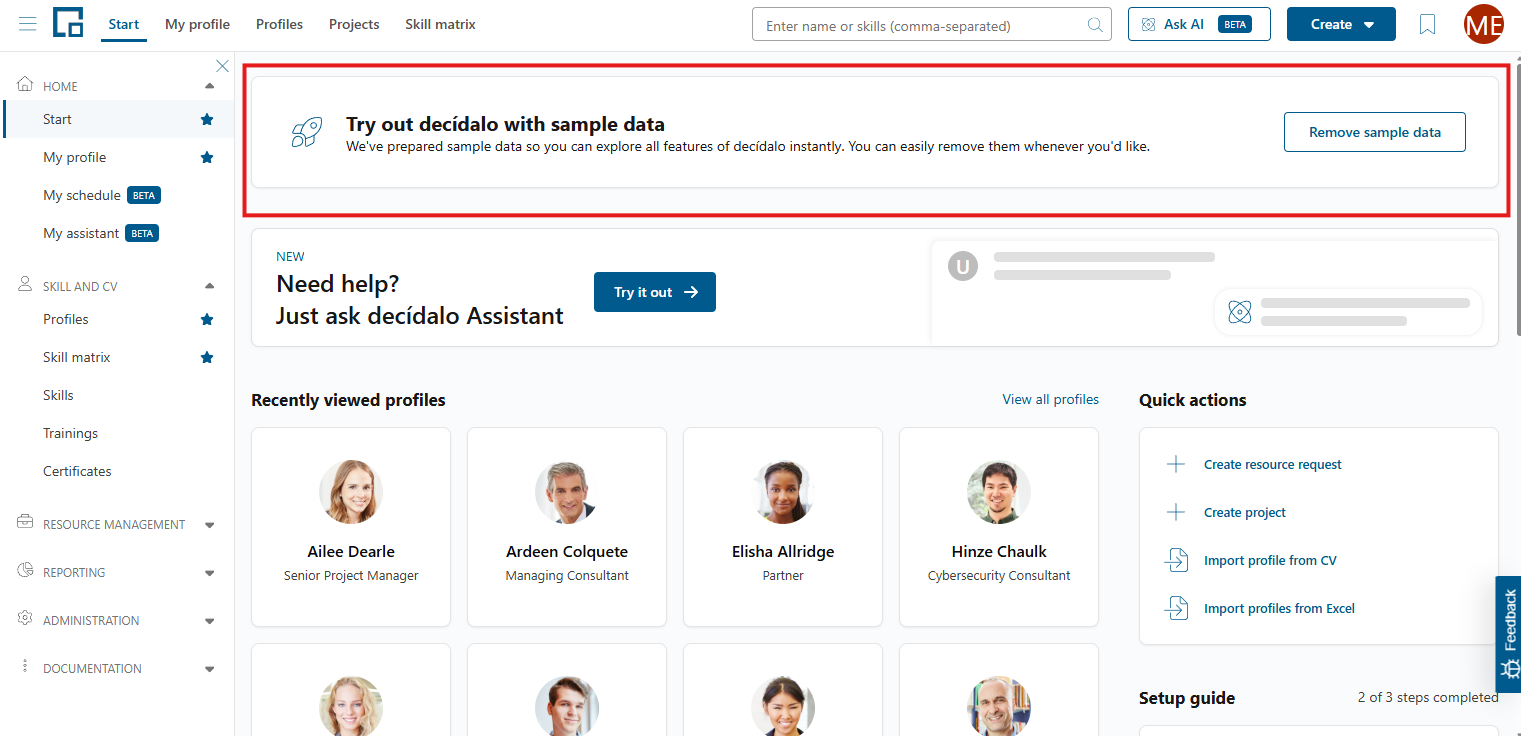Open the Skill matrix top tab

(440, 24)
